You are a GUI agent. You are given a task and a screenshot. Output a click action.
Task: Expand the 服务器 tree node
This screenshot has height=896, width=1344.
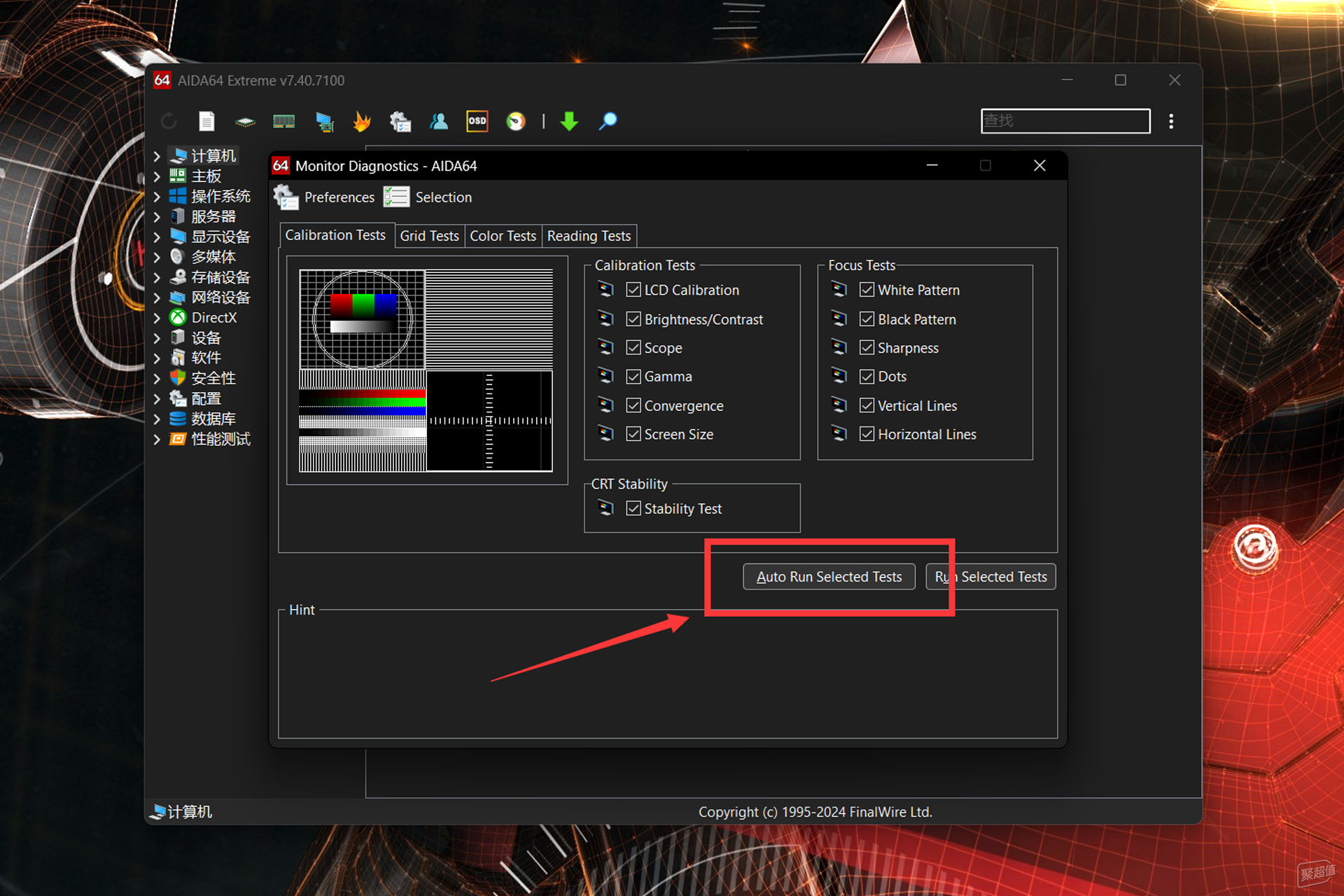[157, 217]
